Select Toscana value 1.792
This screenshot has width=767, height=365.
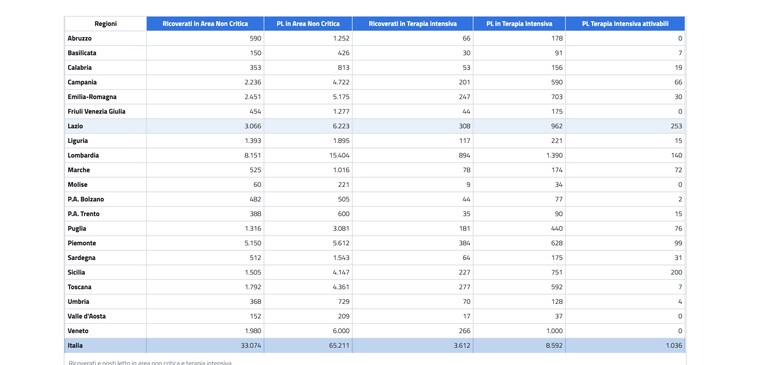(253, 287)
